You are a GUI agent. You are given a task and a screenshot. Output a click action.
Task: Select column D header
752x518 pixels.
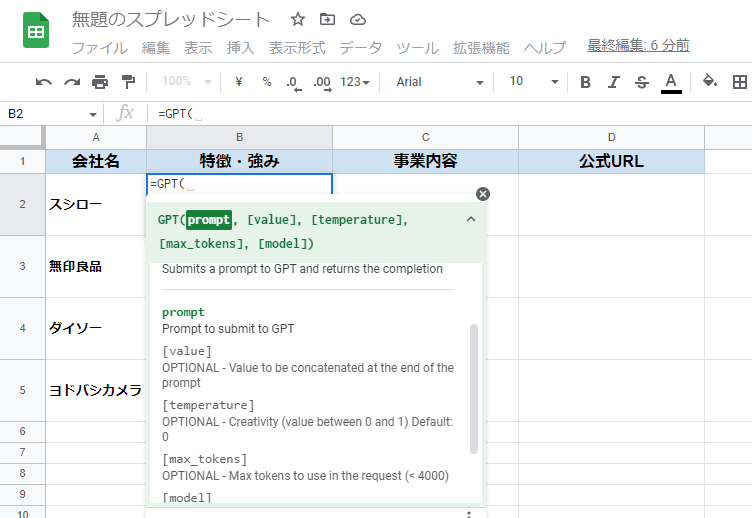coord(611,137)
